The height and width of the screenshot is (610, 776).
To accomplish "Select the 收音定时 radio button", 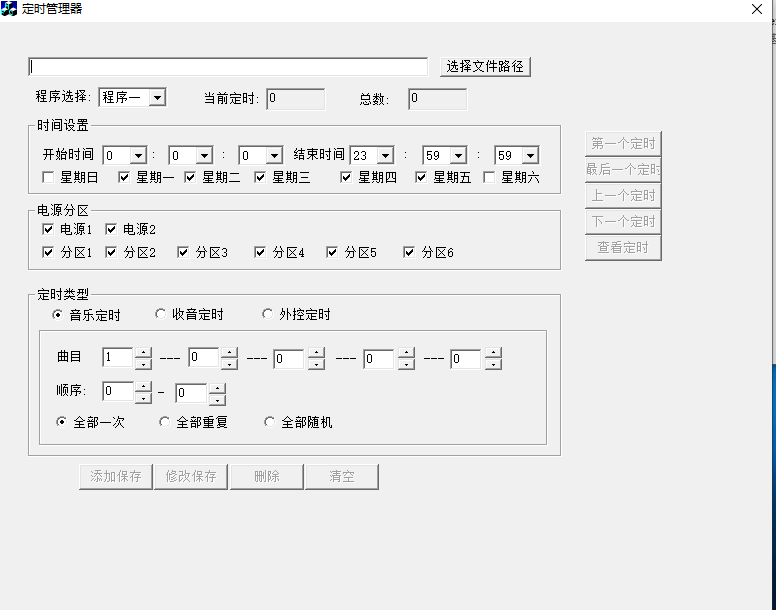I will (x=160, y=314).
